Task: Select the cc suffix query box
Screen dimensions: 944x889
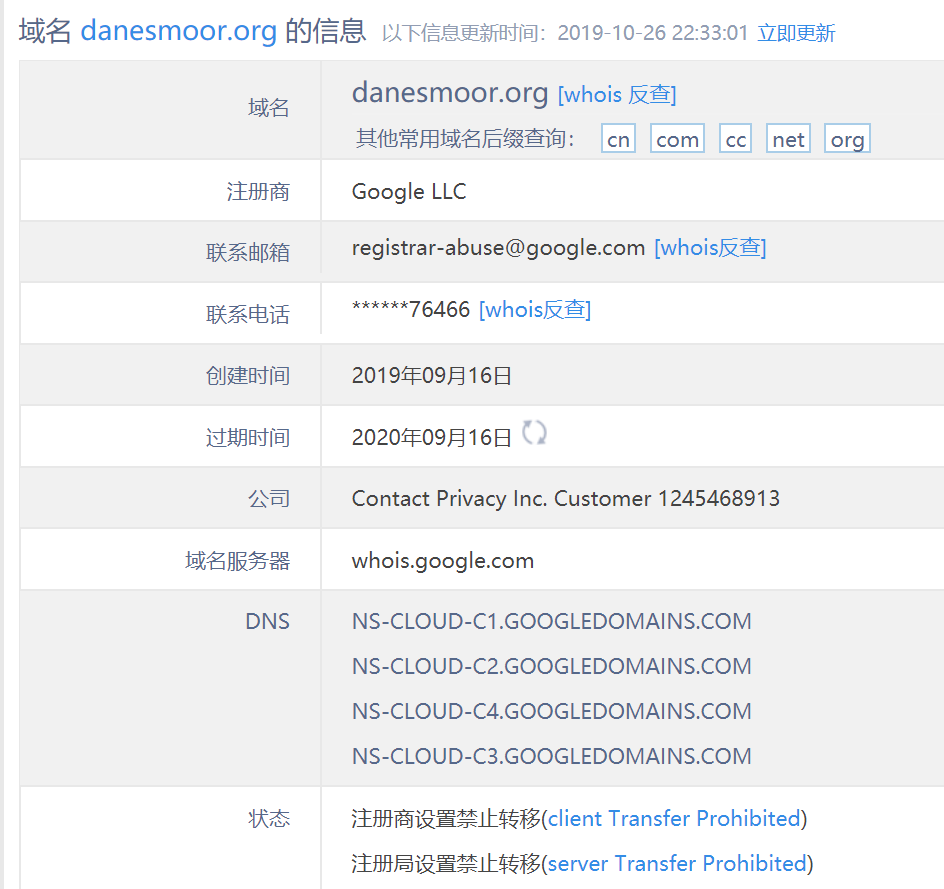Action: (x=736, y=139)
